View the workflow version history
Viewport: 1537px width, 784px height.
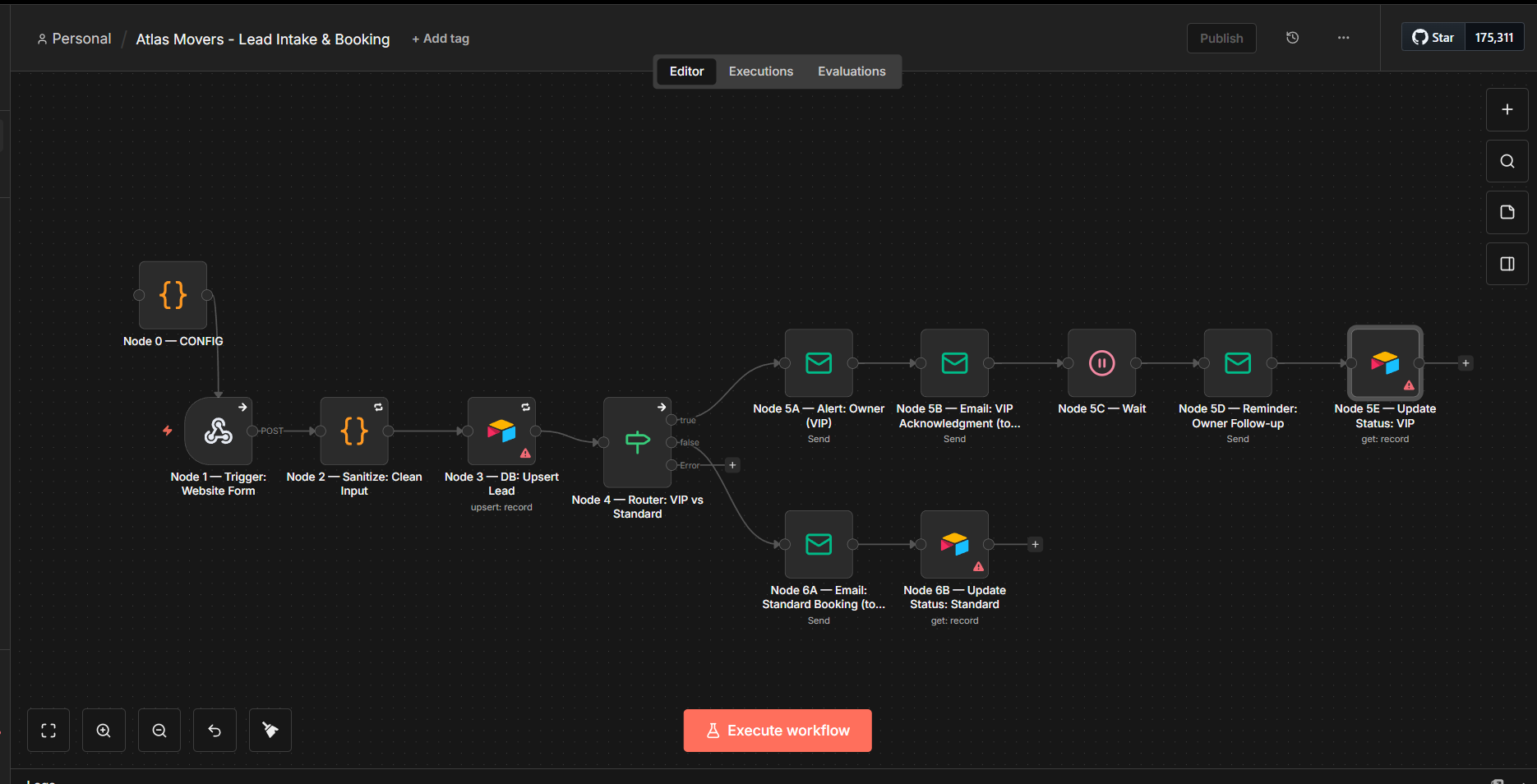coord(1292,37)
